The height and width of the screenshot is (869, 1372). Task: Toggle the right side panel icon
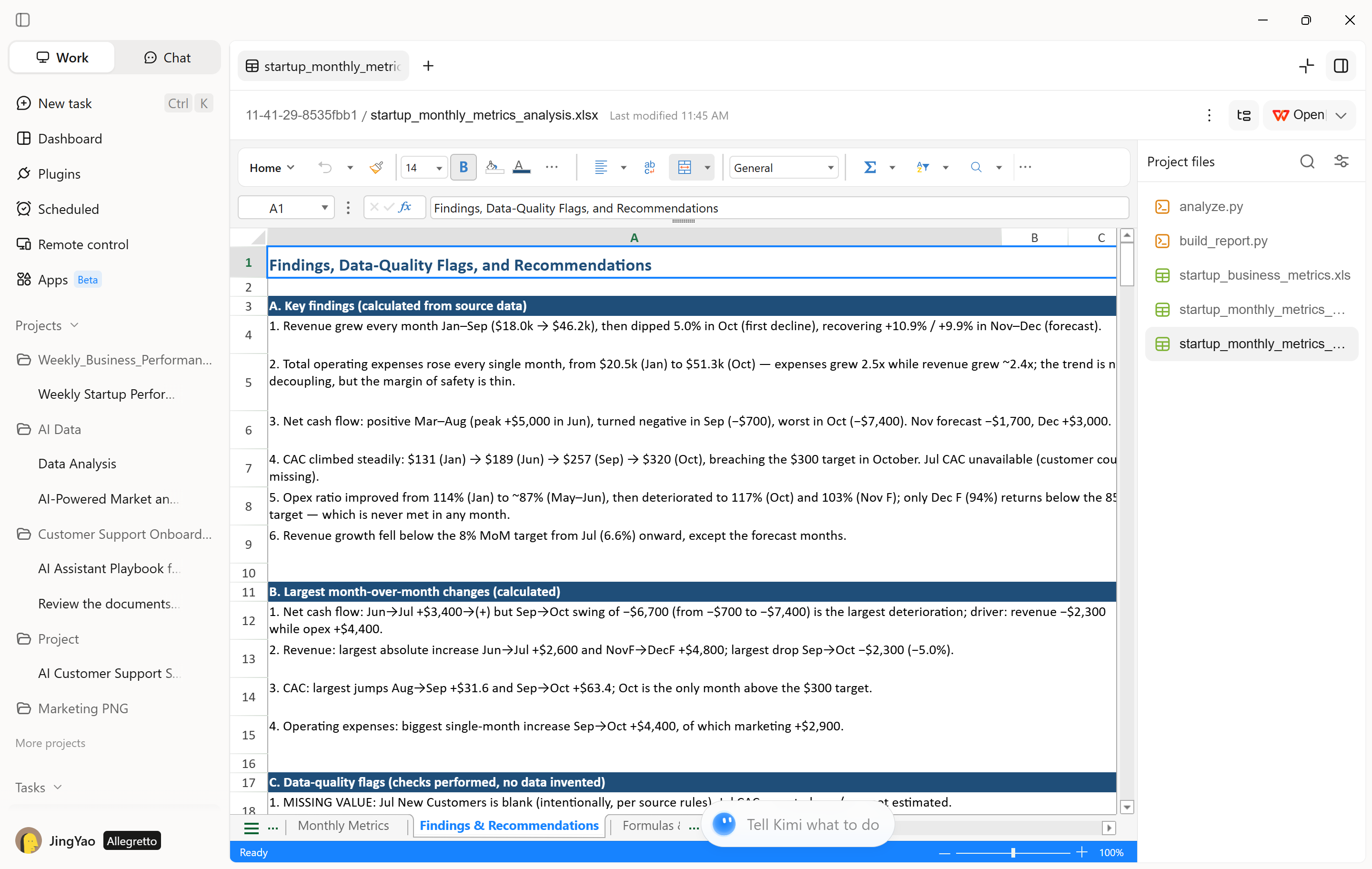1341,66
